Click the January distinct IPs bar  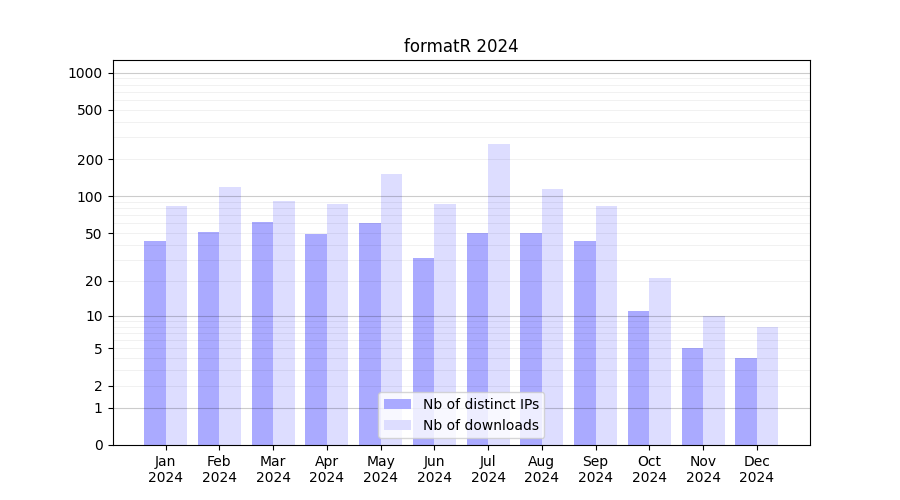coord(155,340)
